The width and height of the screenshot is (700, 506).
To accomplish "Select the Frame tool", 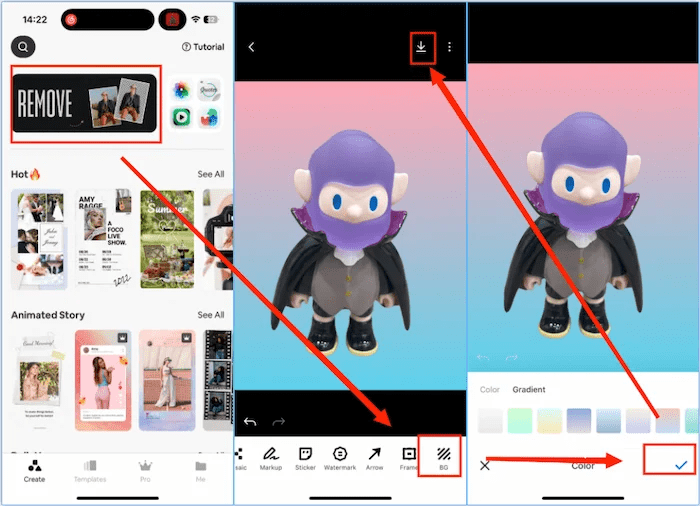I will [408, 459].
